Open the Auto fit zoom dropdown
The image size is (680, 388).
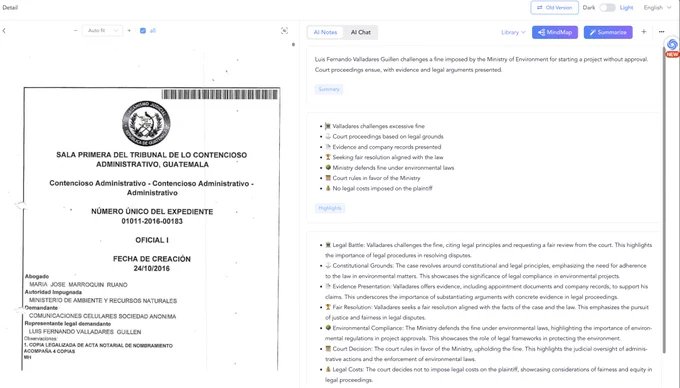pos(102,31)
